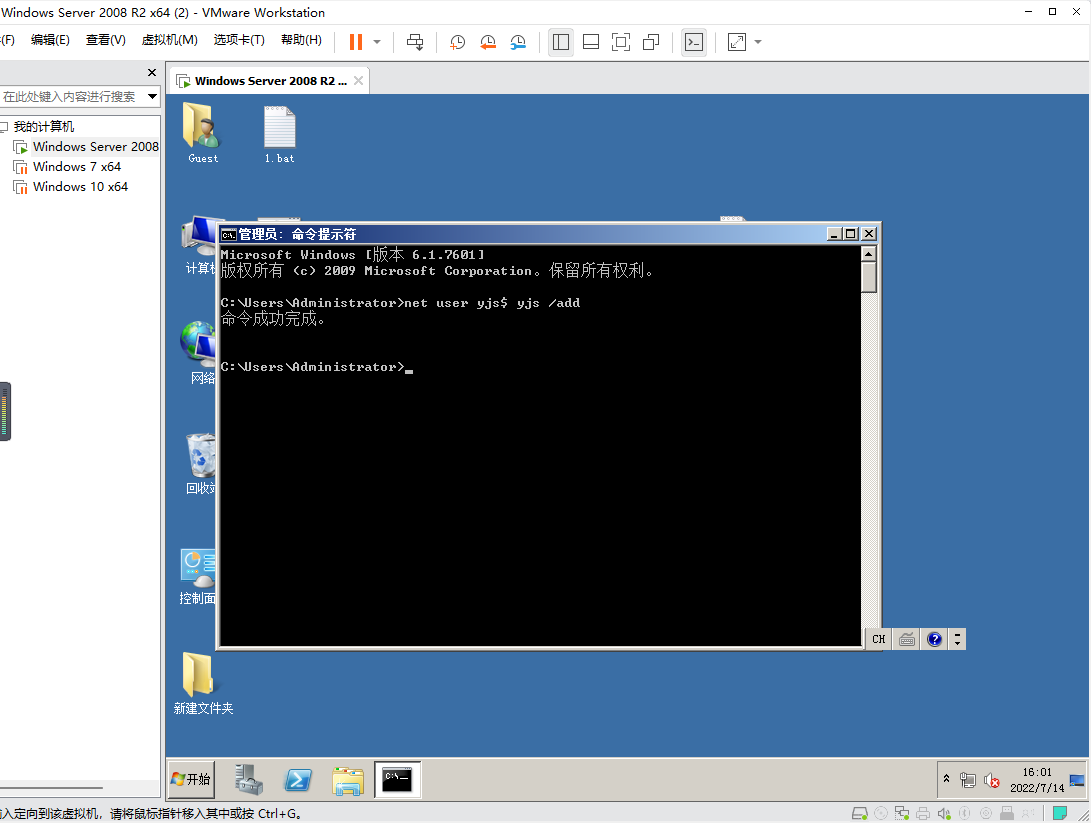Screen dimensions: 1091x823
Task: Take a snapshot of this virtual machine
Action: [x=457, y=42]
